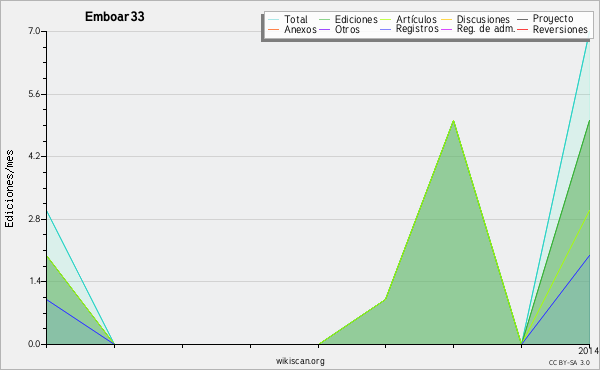Image resolution: width=600 pixels, height=370 pixels.
Task: Click the Otros legend entry
Action: tap(347, 29)
